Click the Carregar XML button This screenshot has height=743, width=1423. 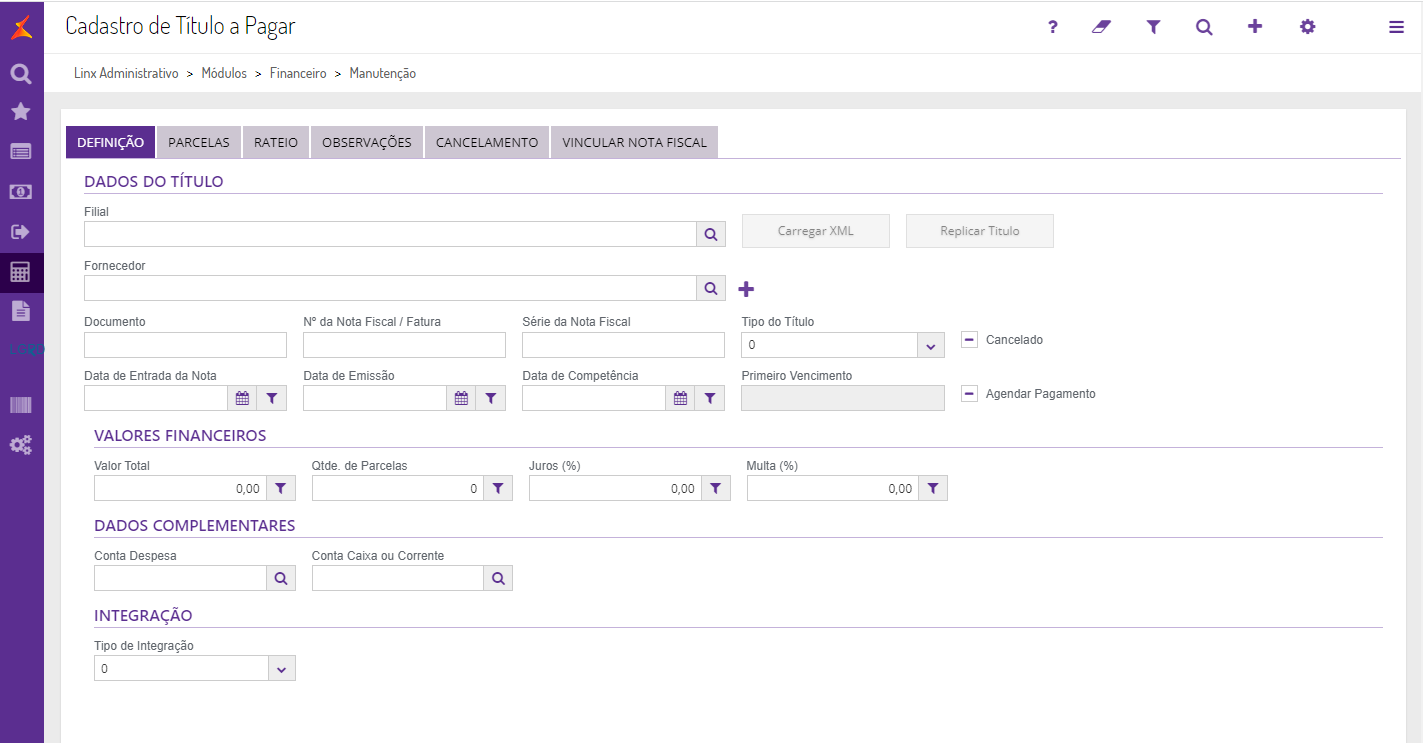(x=815, y=231)
